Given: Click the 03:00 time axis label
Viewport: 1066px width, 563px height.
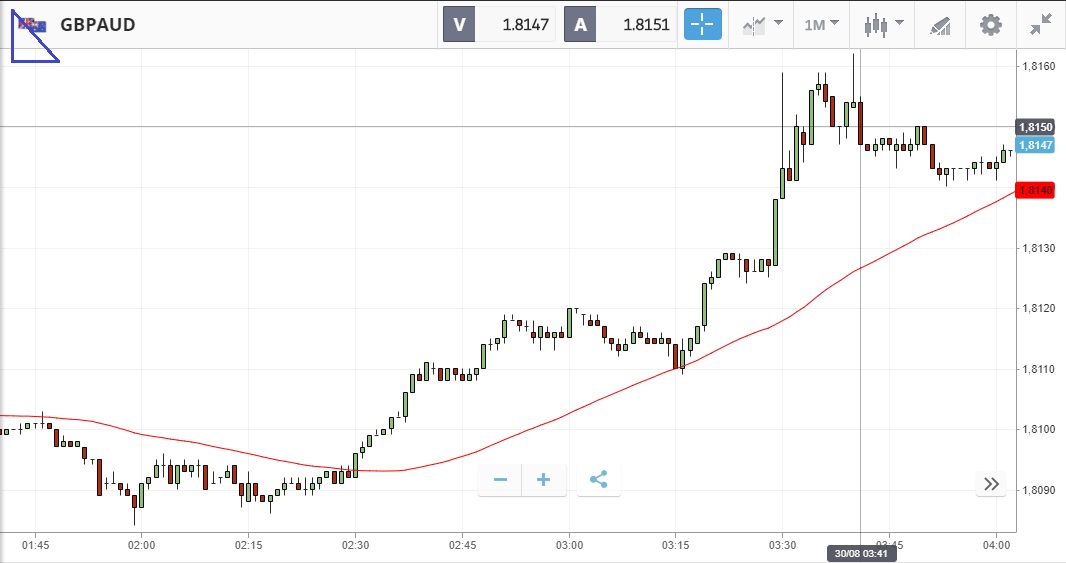Looking at the screenshot, I should (569, 545).
